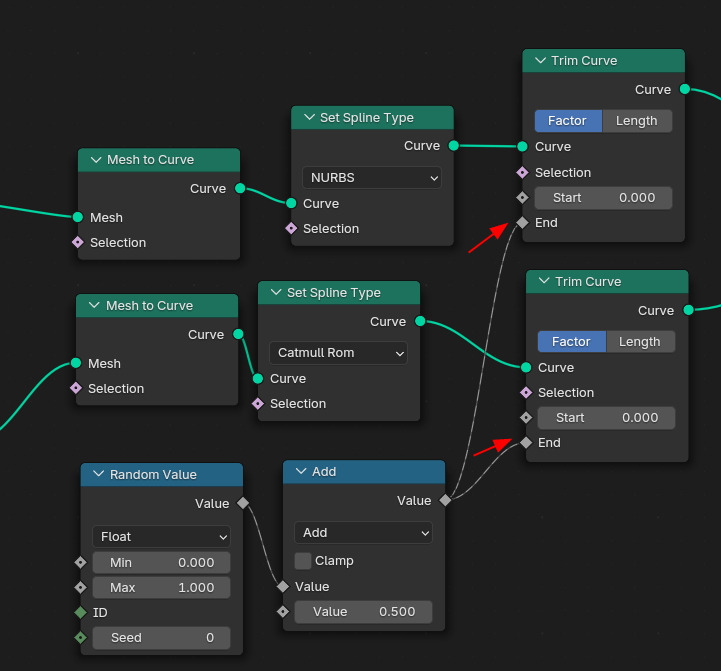Screen dimensions: 721x671
Task: Open the NURBS spline type dropdown
Action: (x=372, y=178)
